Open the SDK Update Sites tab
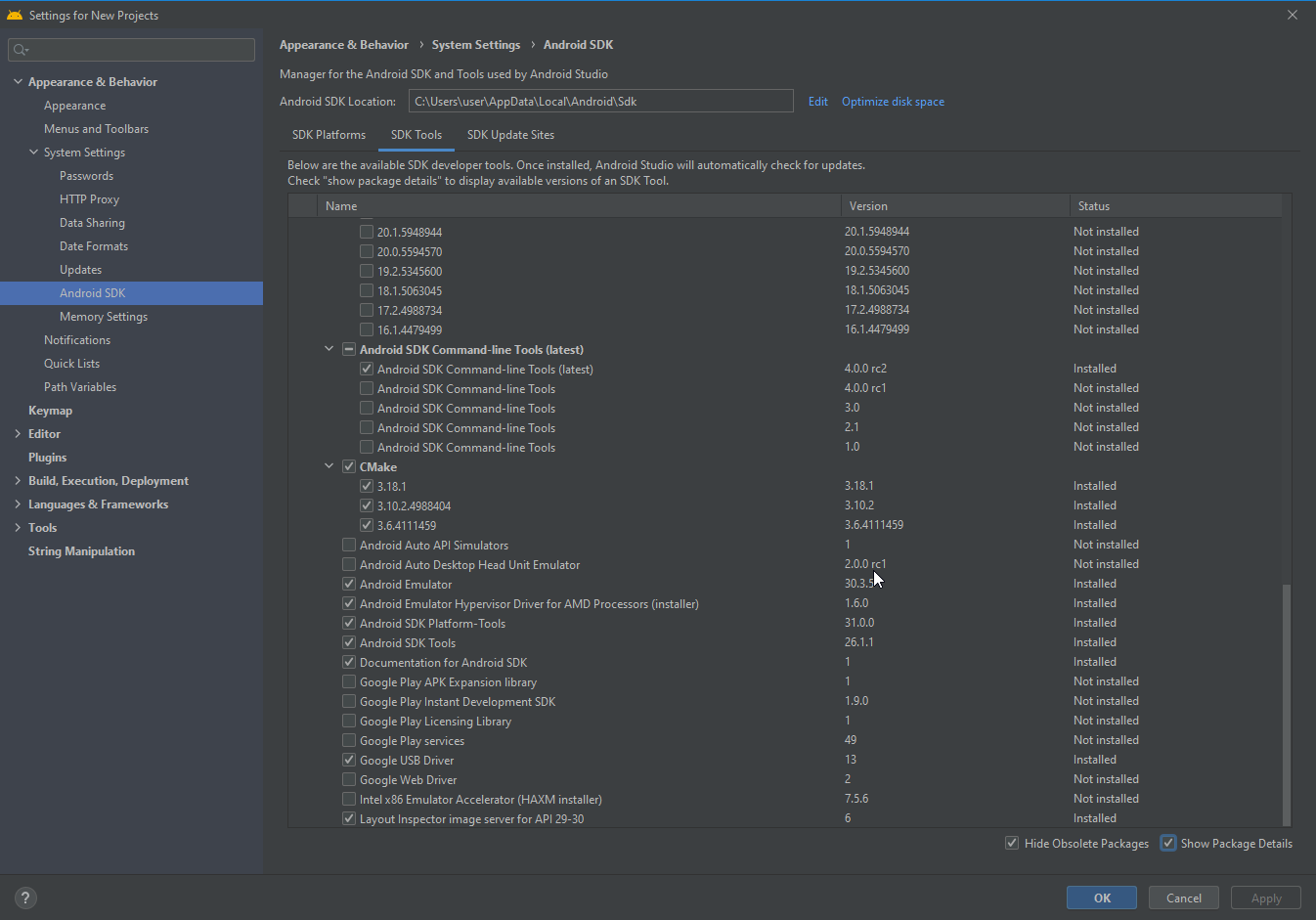The width and height of the screenshot is (1316, 920). coord(510,135)
